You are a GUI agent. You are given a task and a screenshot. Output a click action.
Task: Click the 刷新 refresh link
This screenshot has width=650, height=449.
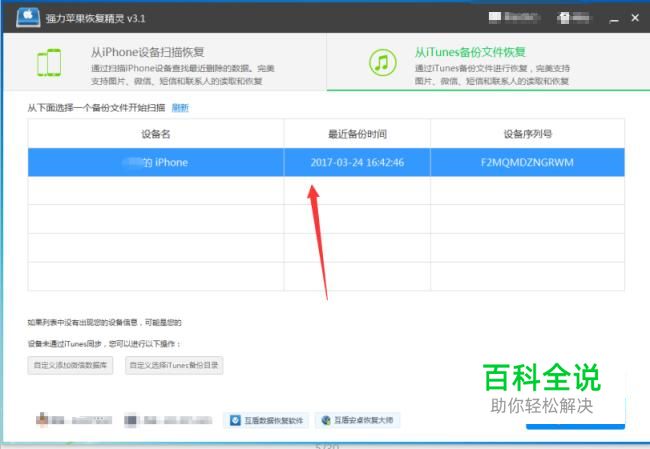coord(180,108)
